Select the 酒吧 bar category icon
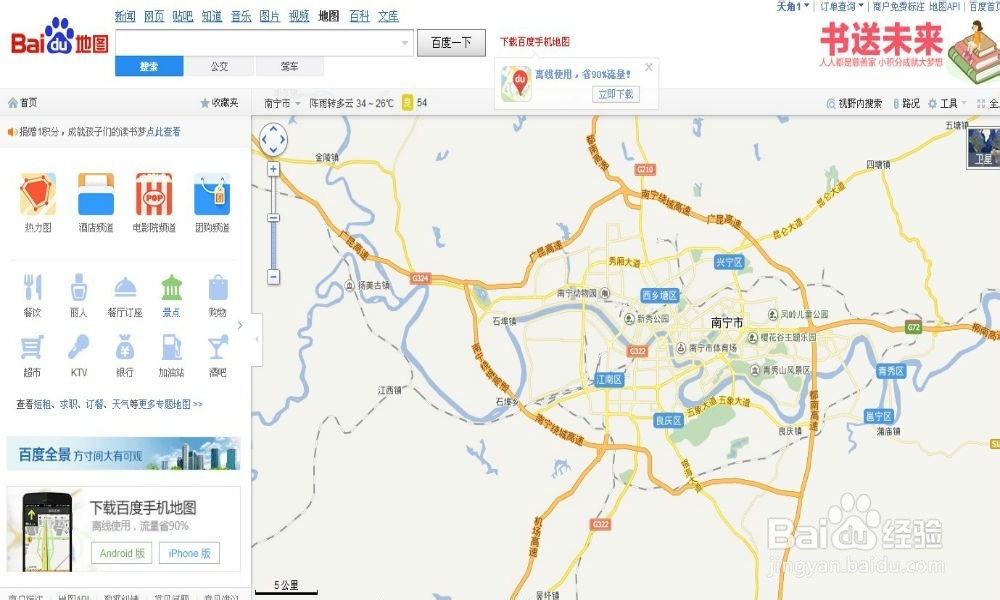This screenshot has width=1000, height=600. click(218, 348)
